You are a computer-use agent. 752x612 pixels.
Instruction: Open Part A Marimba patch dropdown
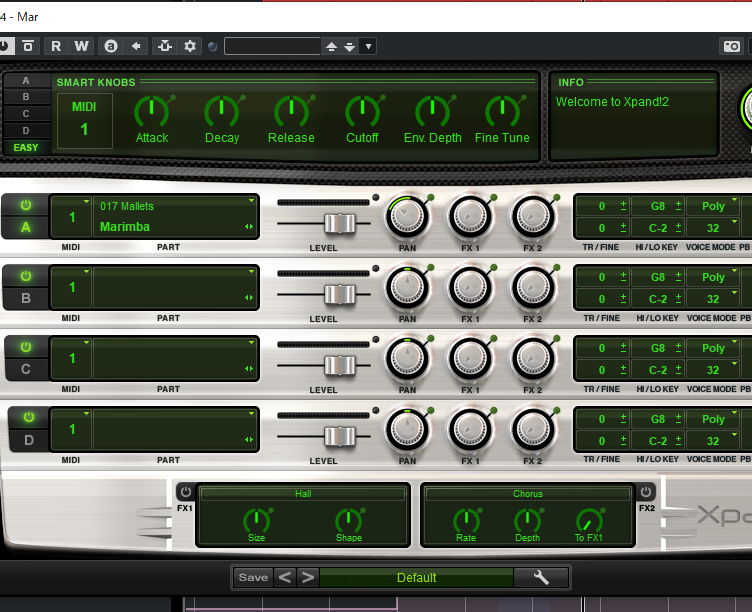click(251, 201)
